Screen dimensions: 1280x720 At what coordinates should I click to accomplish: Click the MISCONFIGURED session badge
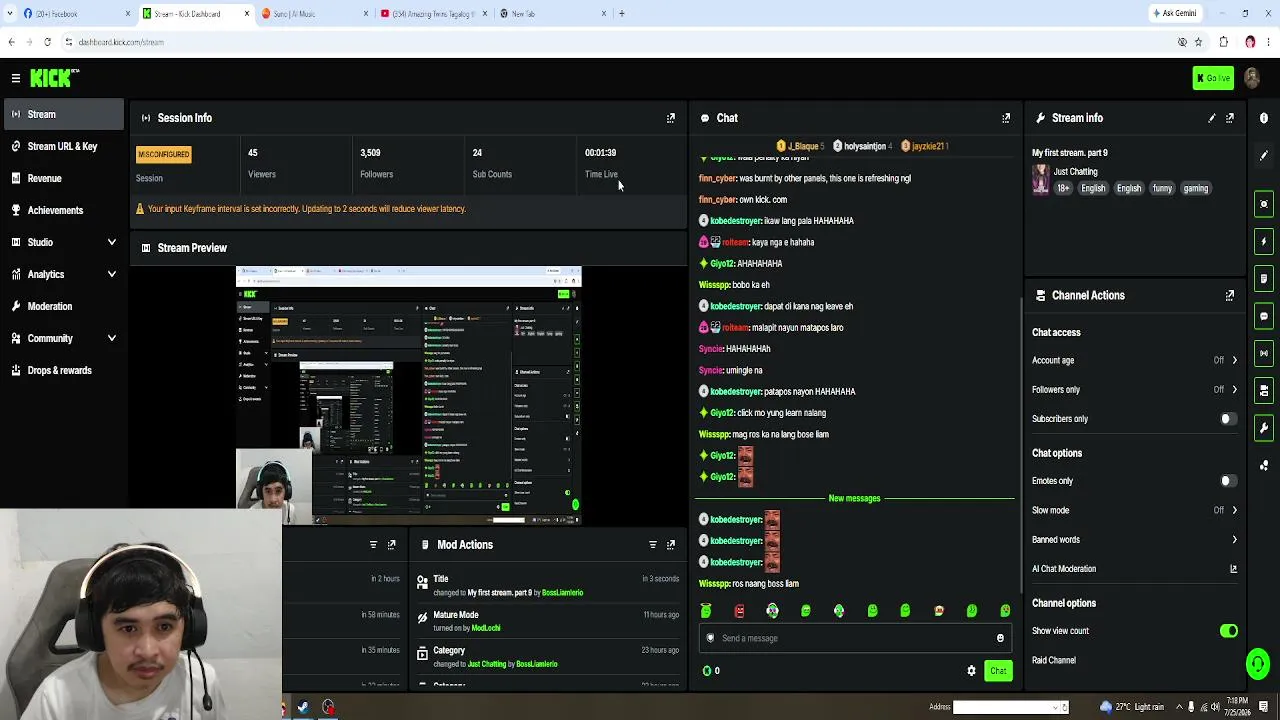point(163,154)
